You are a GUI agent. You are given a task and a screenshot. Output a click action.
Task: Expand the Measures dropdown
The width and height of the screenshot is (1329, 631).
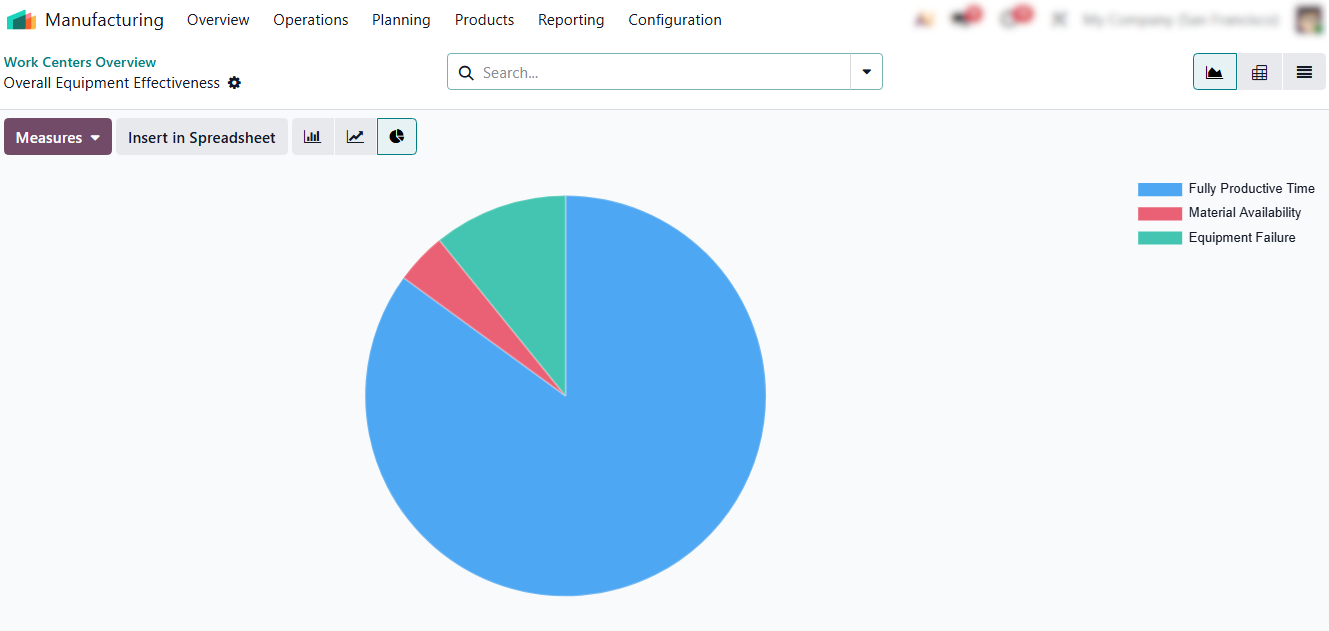click(x=58, y=137)
